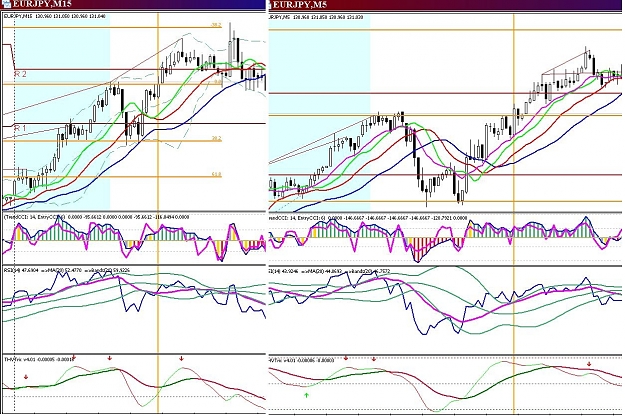625x416 pixels.
Task: Click the THVTrix v4.01 label in M5 window
Action: [301, 360]
